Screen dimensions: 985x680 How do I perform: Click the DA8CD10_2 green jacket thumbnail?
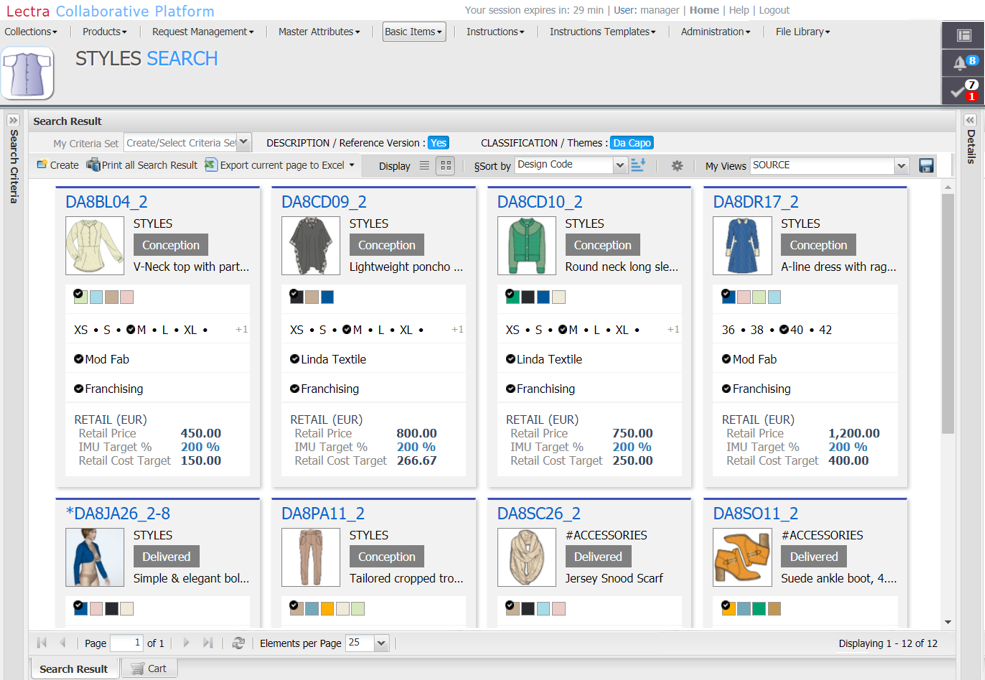pos(526,246)
